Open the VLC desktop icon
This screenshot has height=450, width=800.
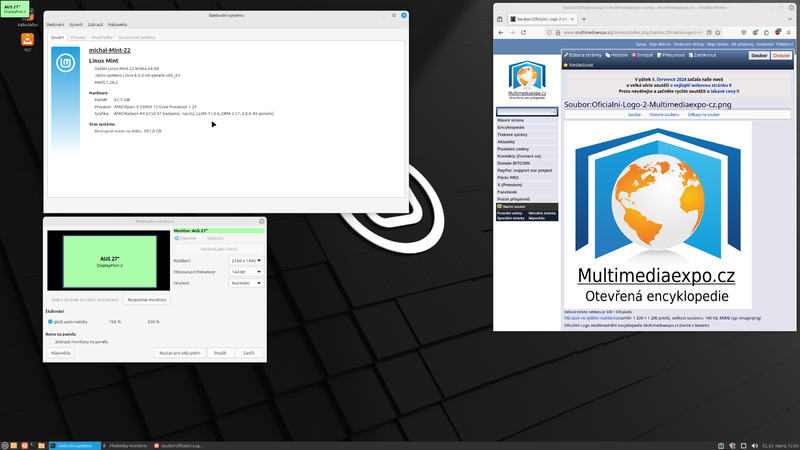(x=28, y=41)
